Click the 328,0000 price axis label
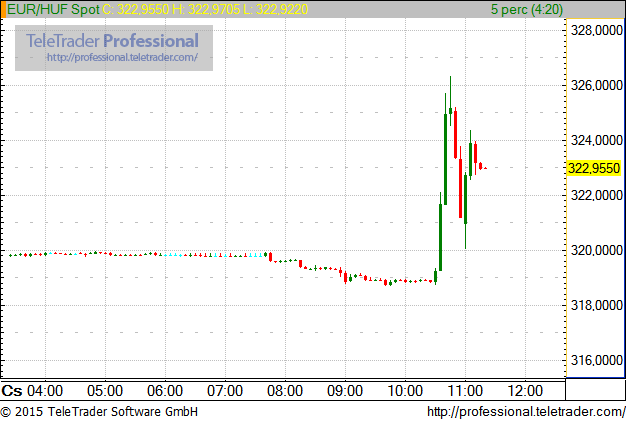Viewport: 626px width, 421px height. 596,30
